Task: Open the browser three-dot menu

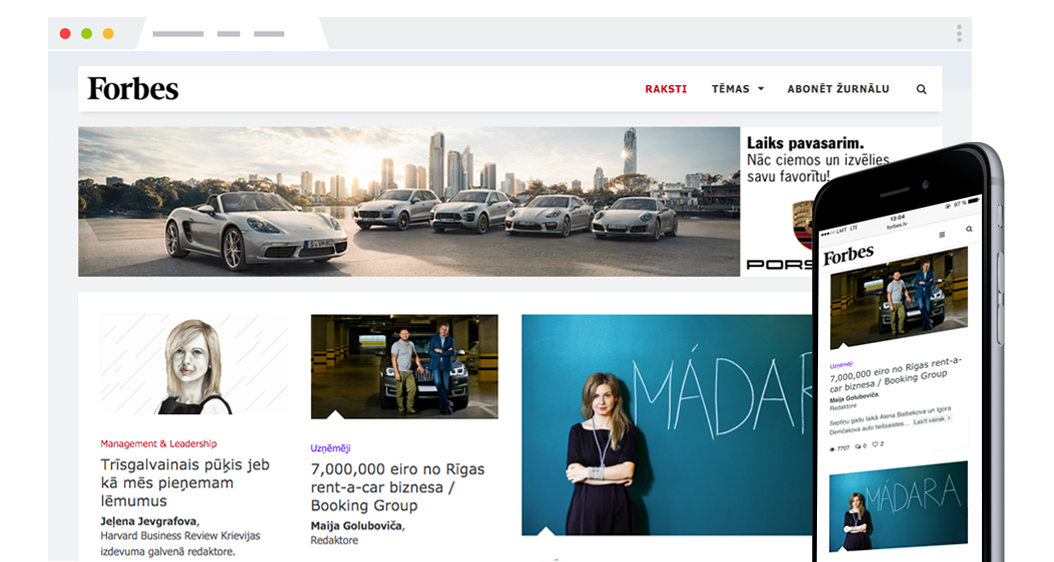Action: (x=959, y=34)
